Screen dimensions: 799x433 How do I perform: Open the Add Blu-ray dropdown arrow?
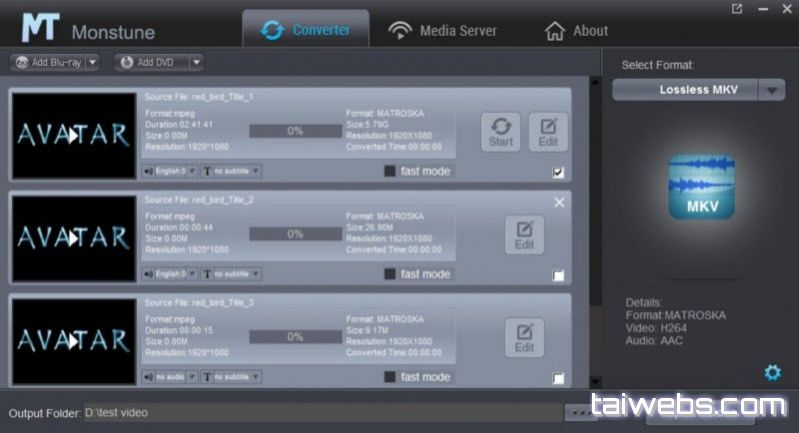[x=93, y=62]
